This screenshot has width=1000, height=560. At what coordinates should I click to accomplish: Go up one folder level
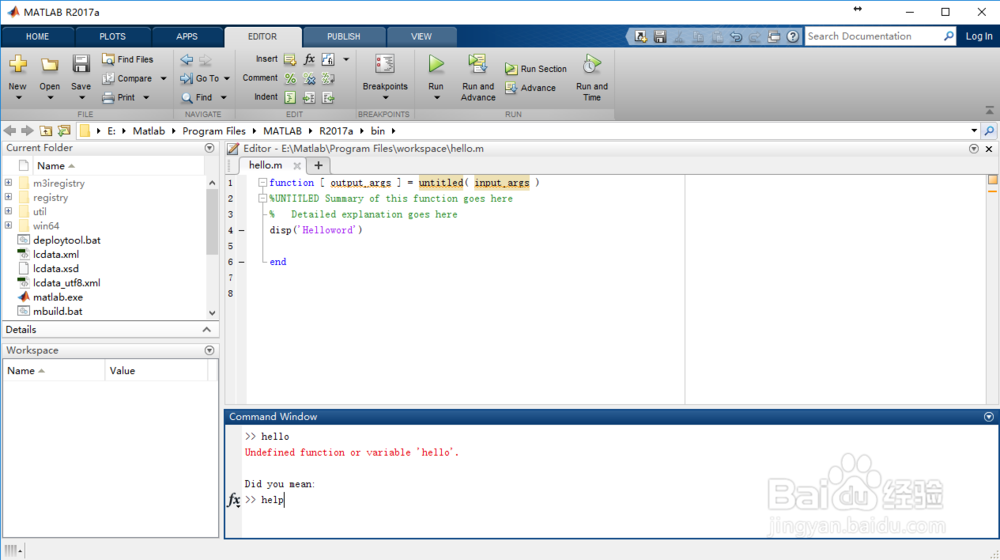(46, 131)
